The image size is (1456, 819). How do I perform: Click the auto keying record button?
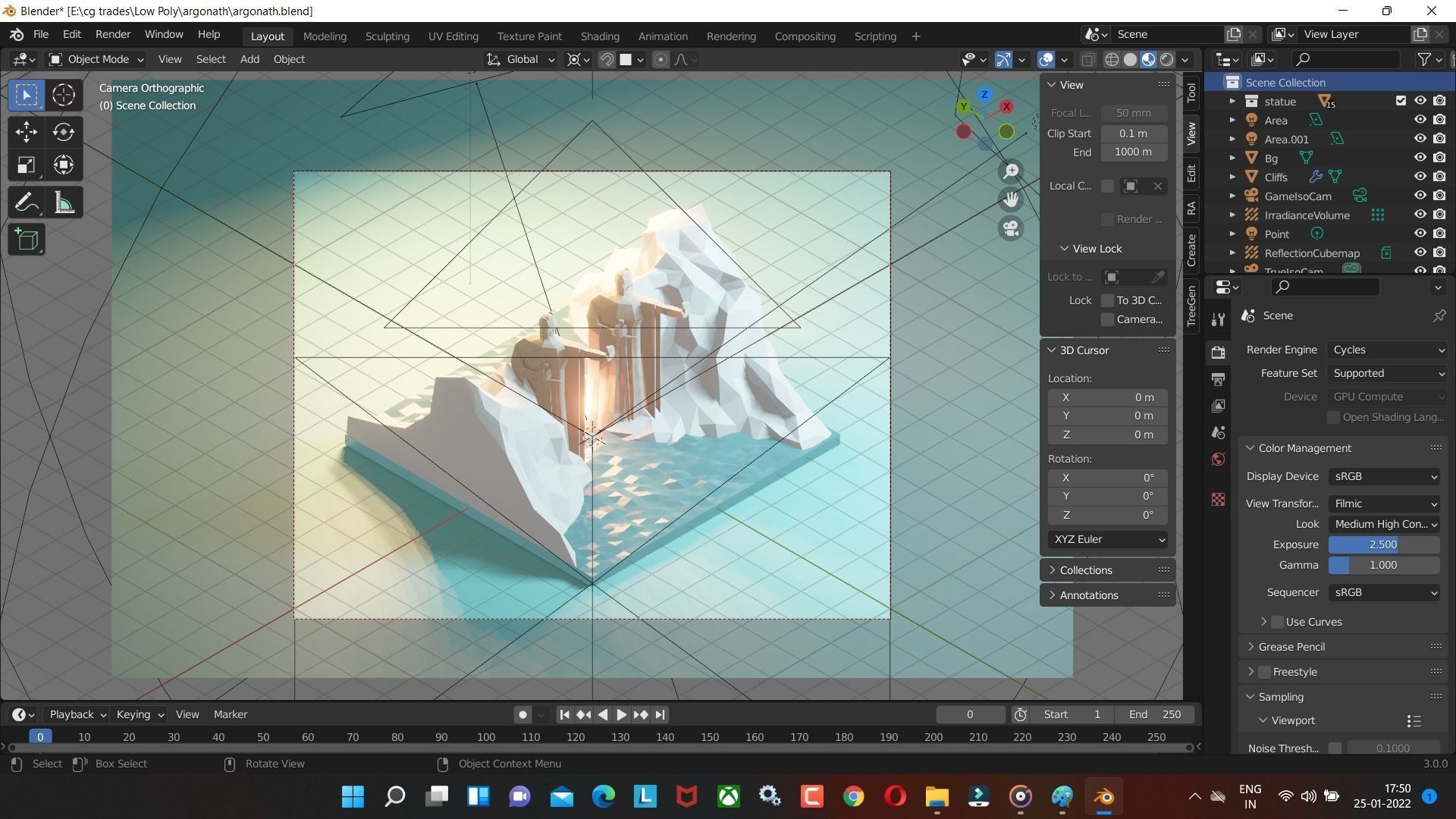(522, 714)
